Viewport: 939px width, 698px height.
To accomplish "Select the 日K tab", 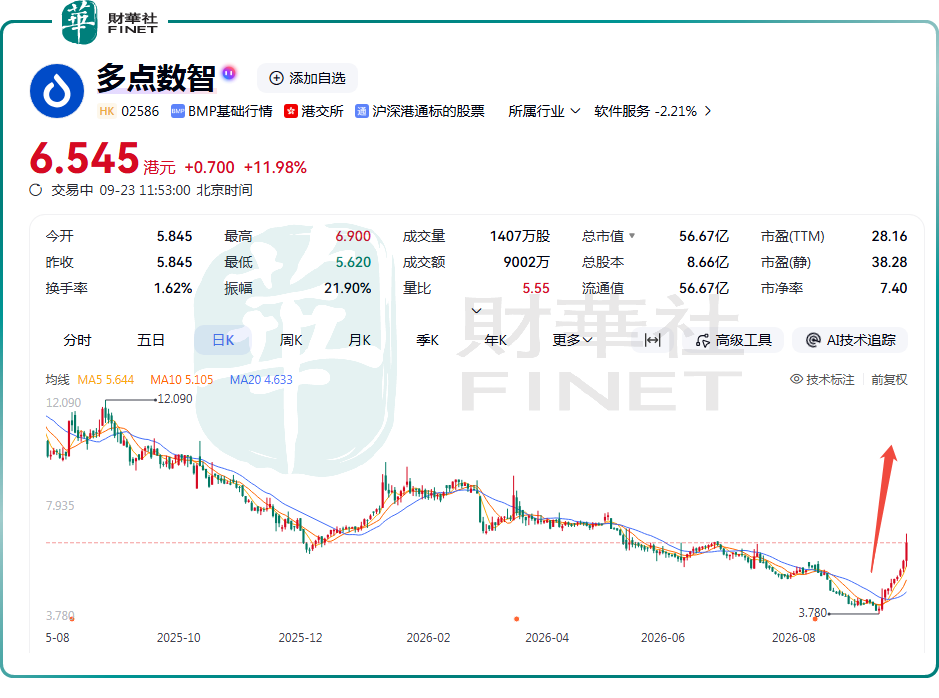I will [x=223, y=340].
